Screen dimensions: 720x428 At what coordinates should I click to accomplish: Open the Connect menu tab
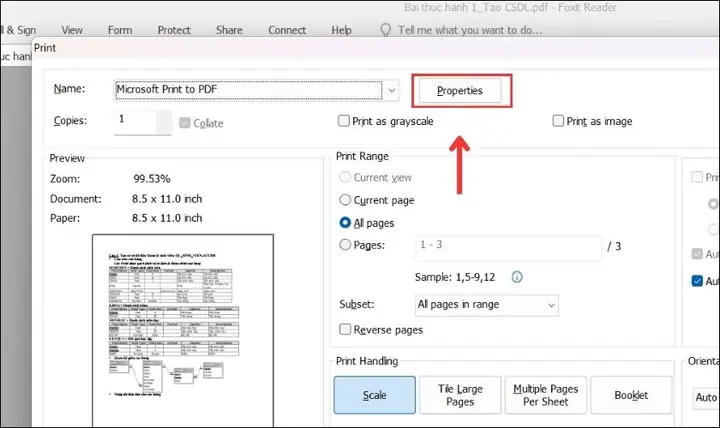[287, 30]
